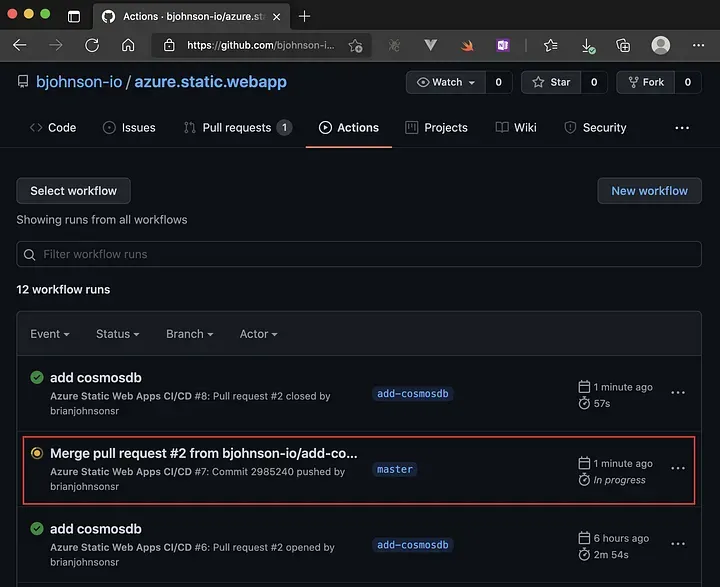Open the Merge pull request #2 run

tap(203, 453)
